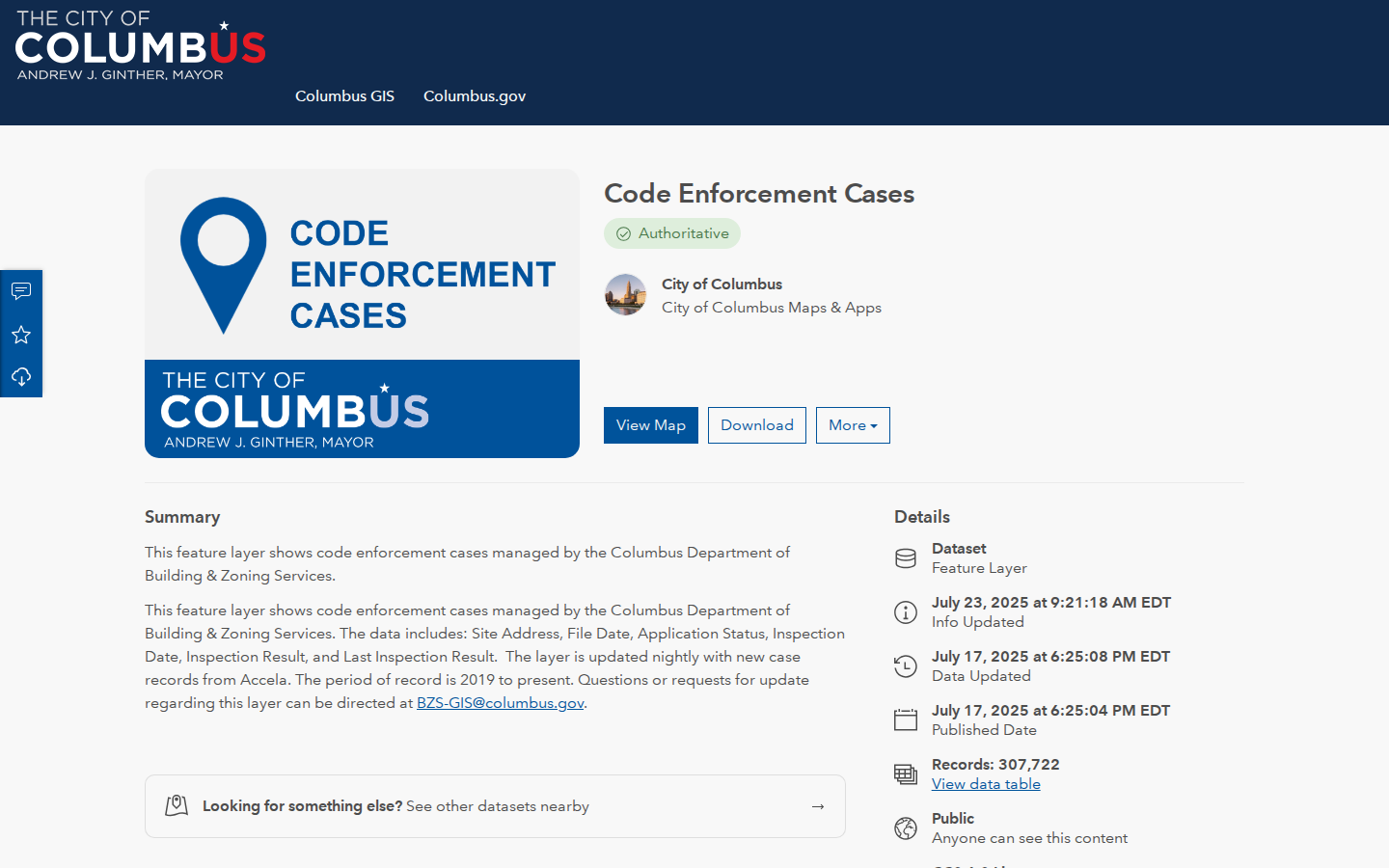Click the Dataset database icon
This screenshot has width=1389, height=868.
[x=906, y=558]
